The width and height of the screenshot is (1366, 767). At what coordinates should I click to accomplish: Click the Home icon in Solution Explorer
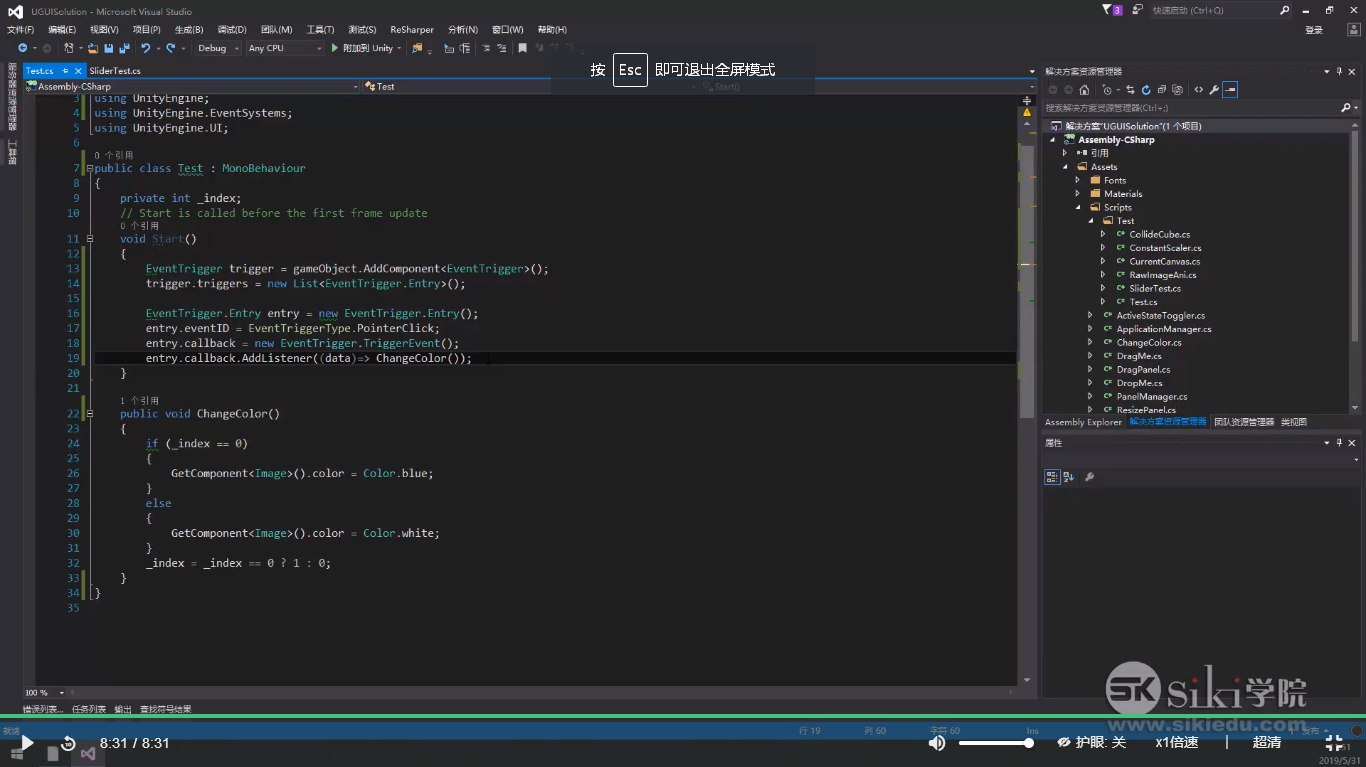[1084, 90]
